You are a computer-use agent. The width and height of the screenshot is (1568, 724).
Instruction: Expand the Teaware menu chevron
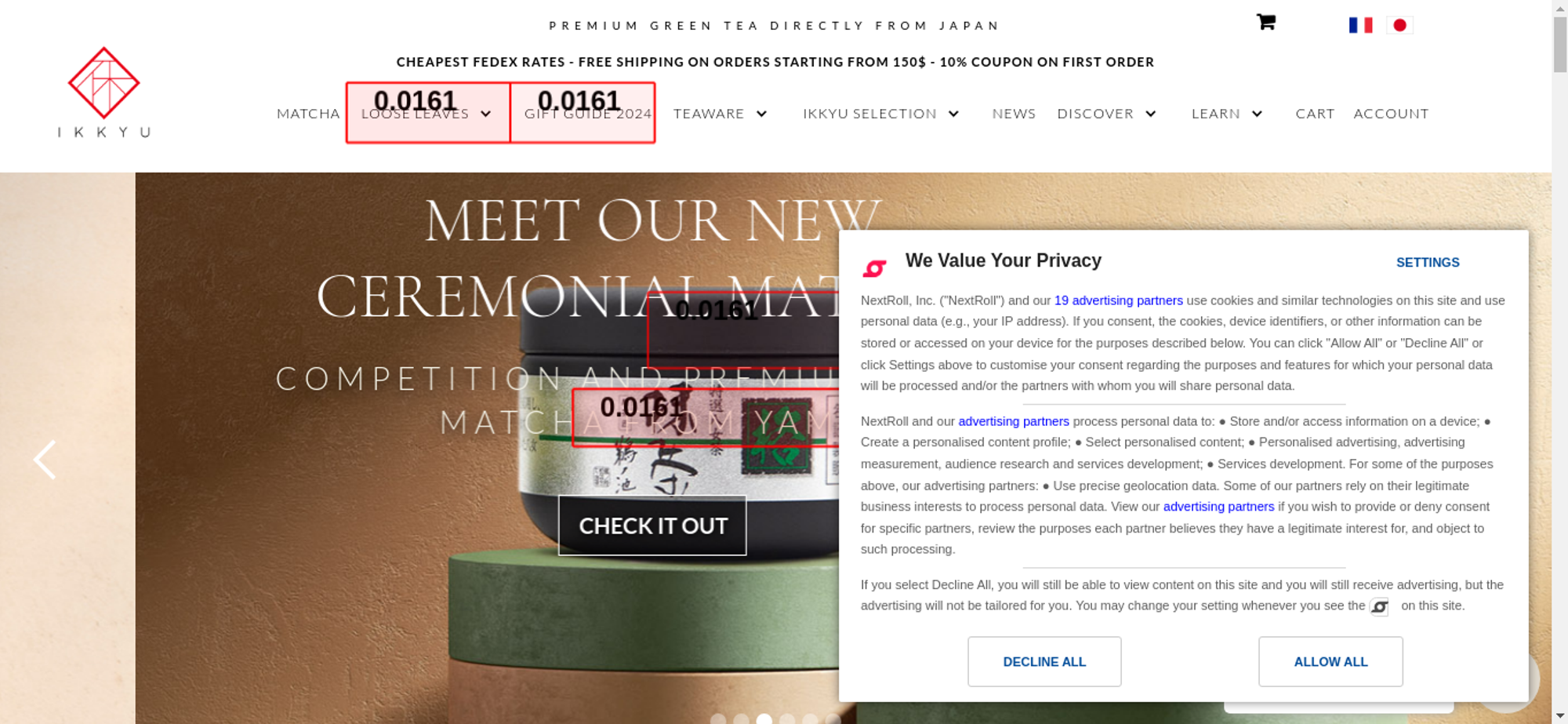(761, 114)
